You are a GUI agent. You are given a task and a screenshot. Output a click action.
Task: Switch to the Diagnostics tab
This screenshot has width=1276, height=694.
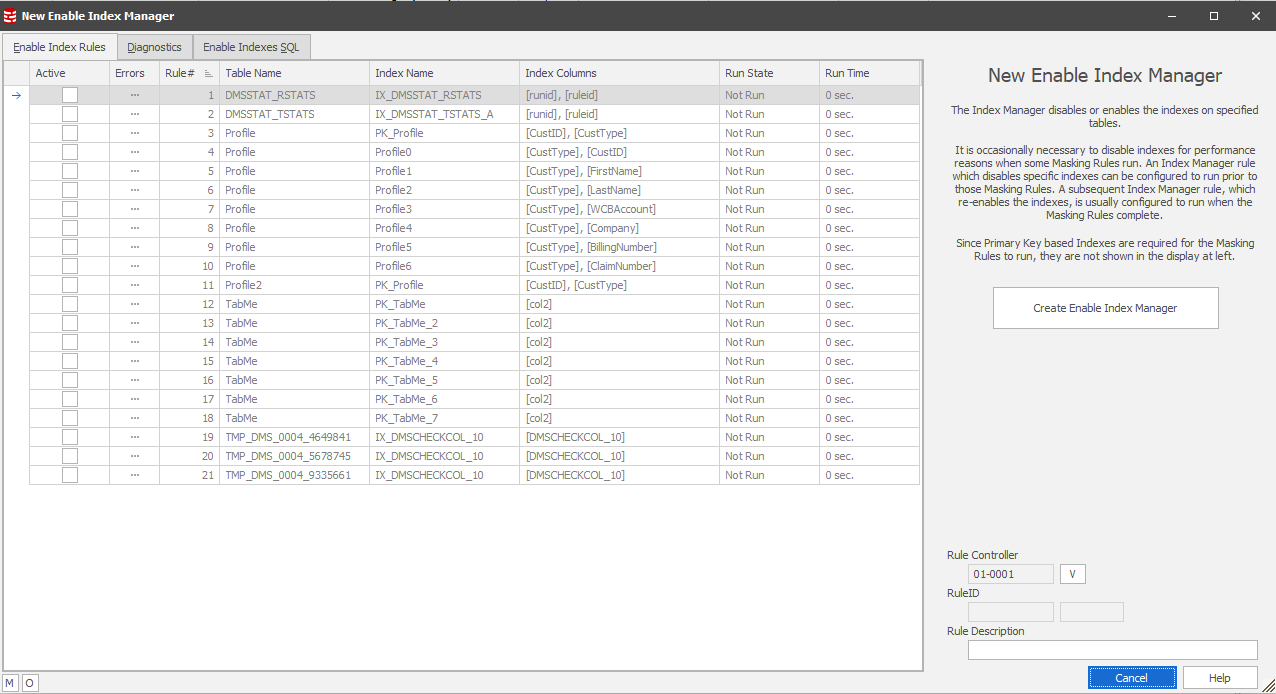(x=154, y=47)
